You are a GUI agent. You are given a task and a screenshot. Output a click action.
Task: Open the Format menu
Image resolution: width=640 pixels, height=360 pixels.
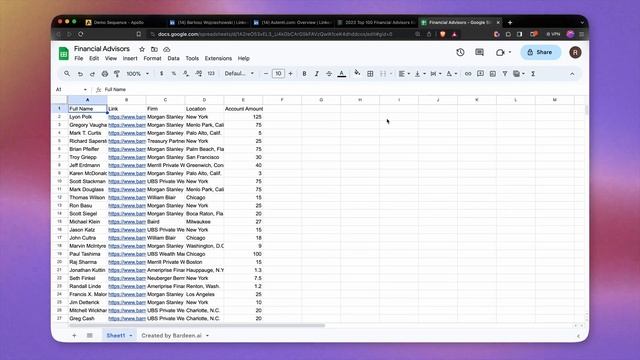point(152,58)
